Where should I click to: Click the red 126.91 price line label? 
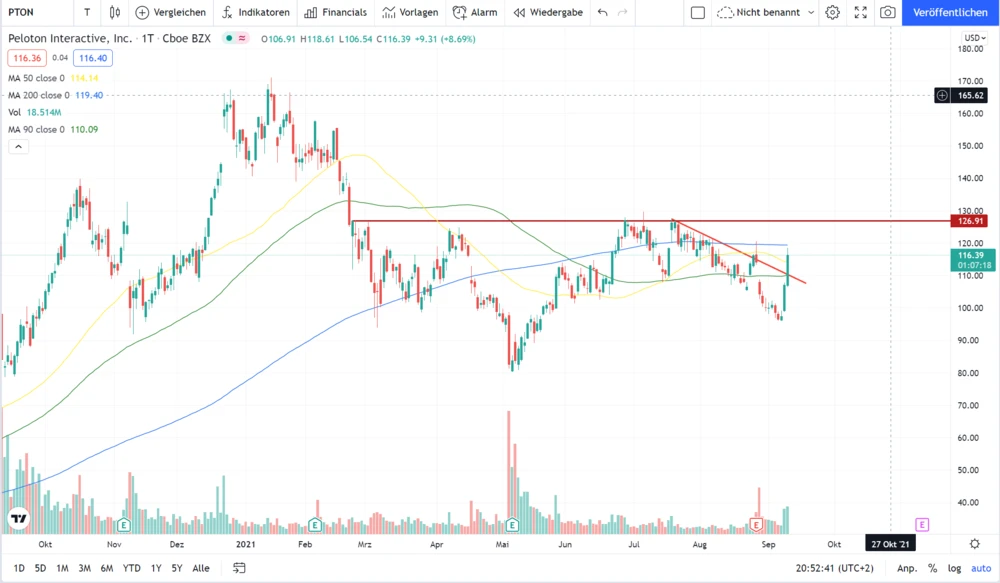pos(969,221)
